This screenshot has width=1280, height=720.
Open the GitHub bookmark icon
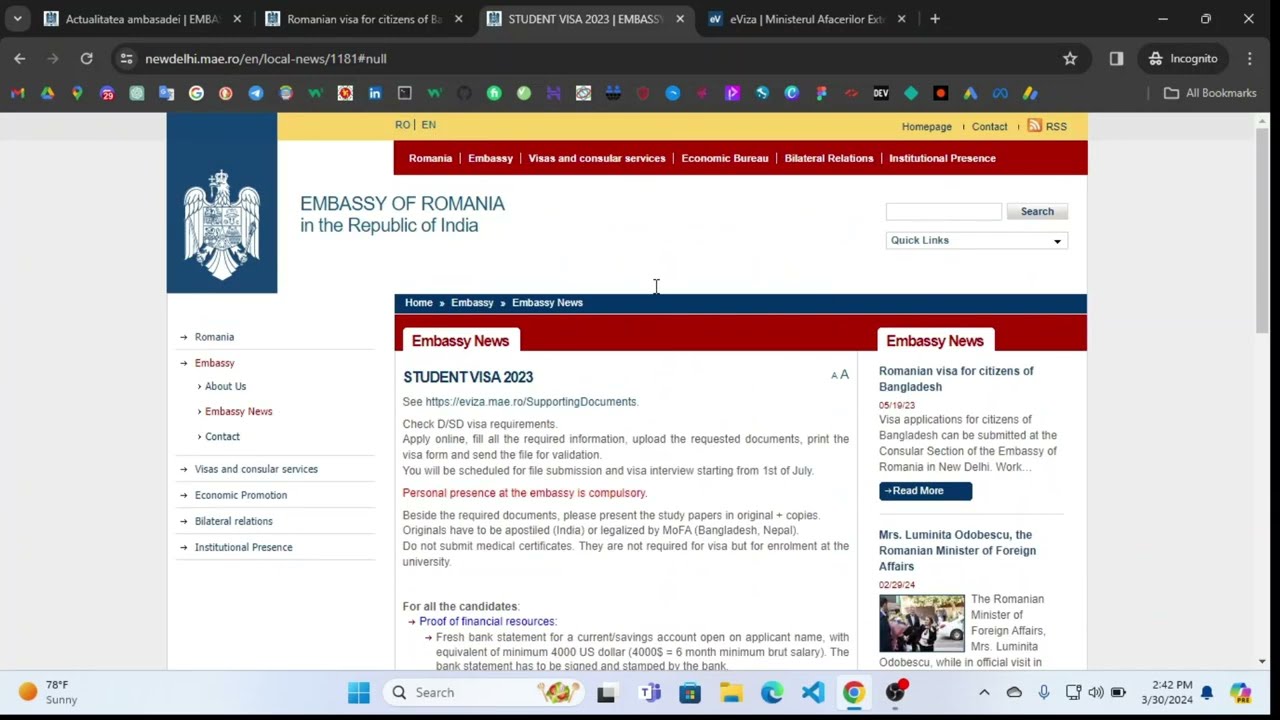click(464, 93)
